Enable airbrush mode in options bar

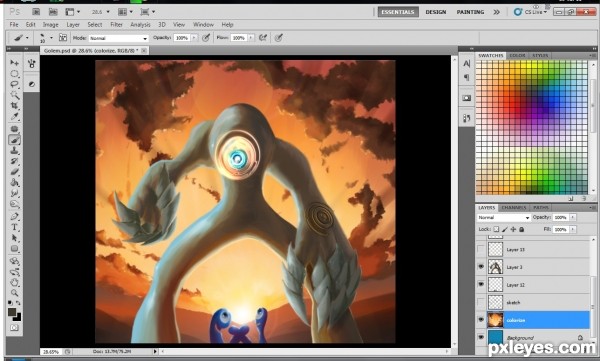click(x=263, y=38)
